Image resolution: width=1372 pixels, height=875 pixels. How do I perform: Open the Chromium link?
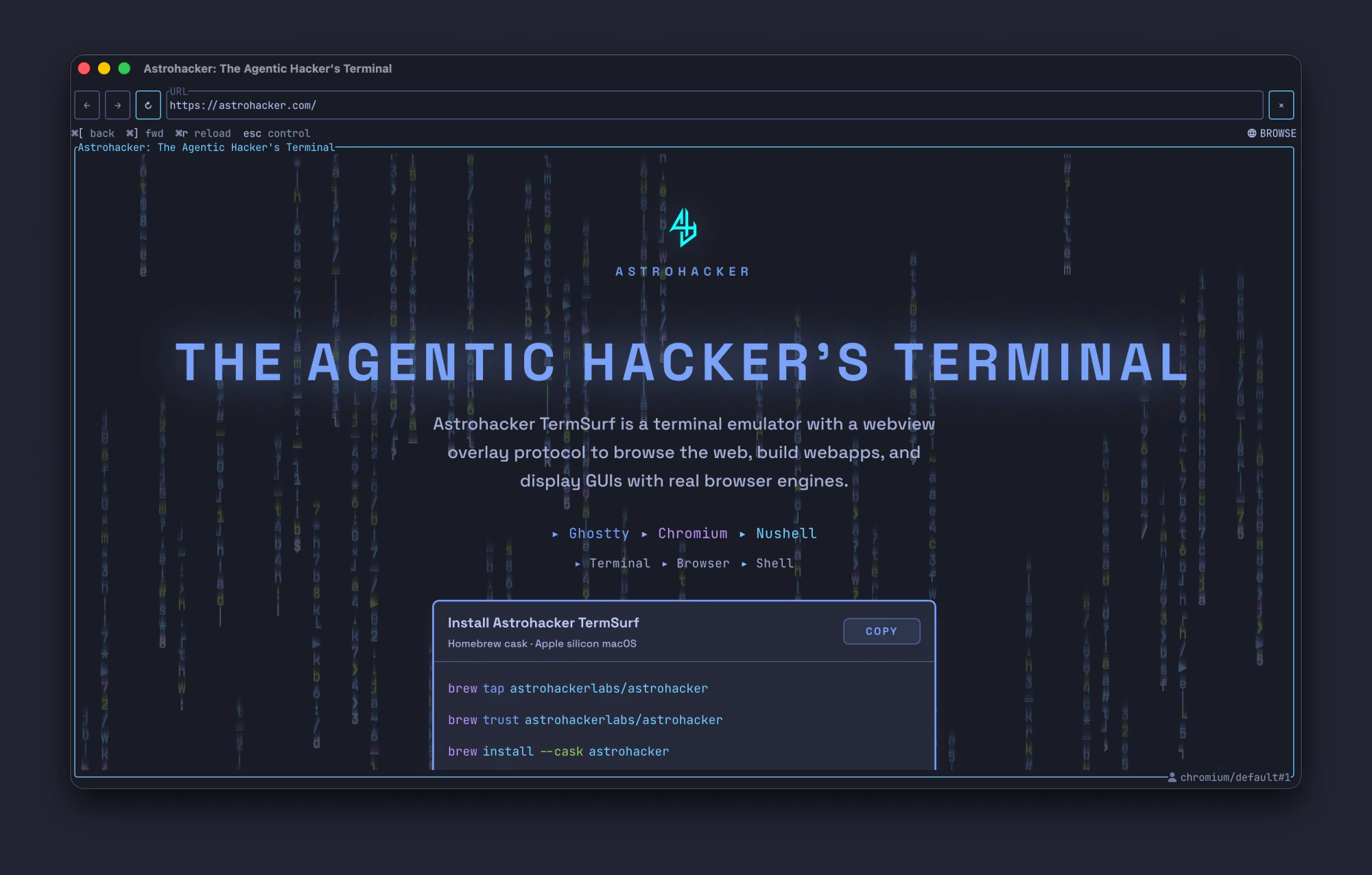tap(693, 534)
